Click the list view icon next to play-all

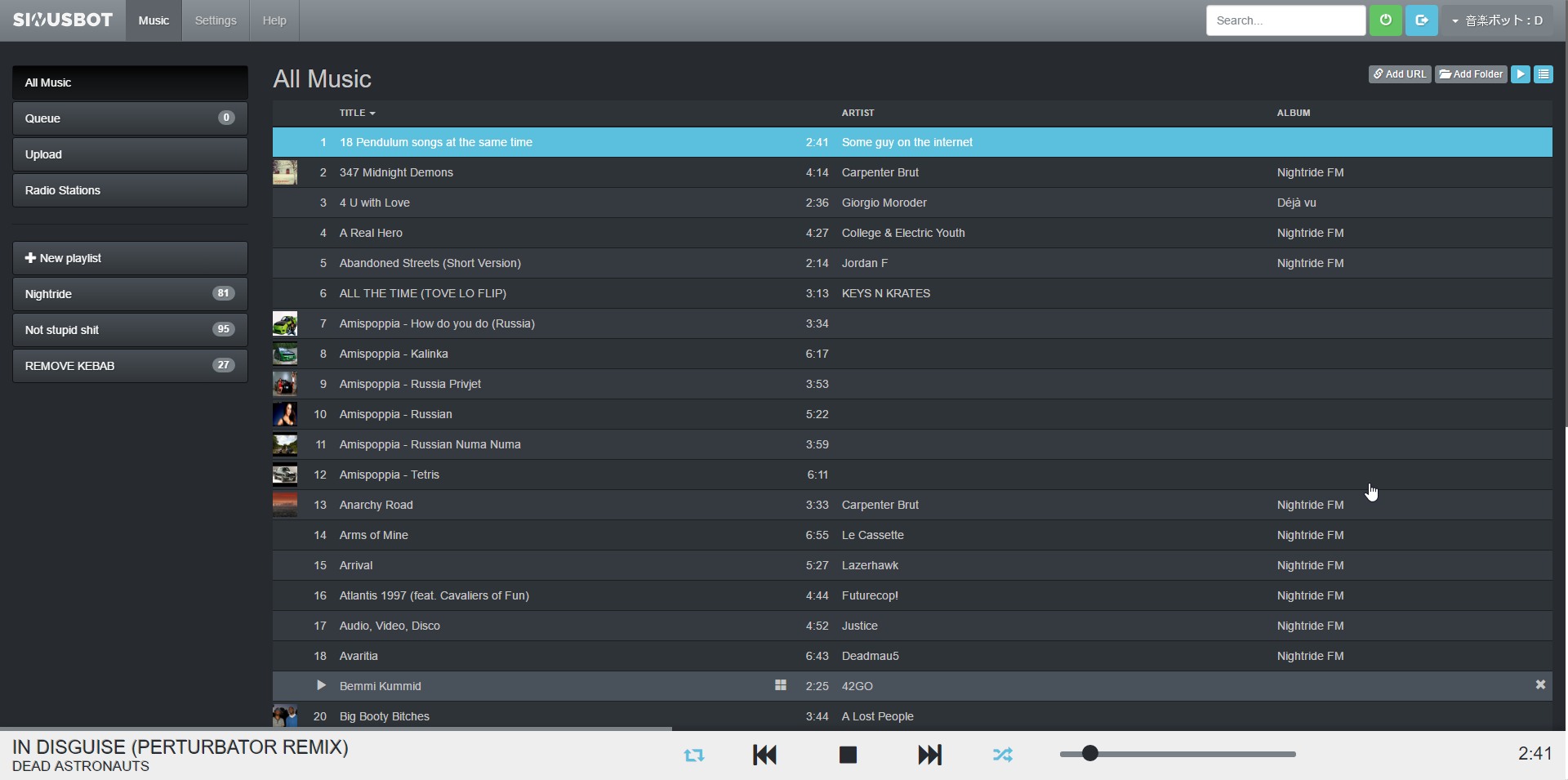(x=1543, y=74)
